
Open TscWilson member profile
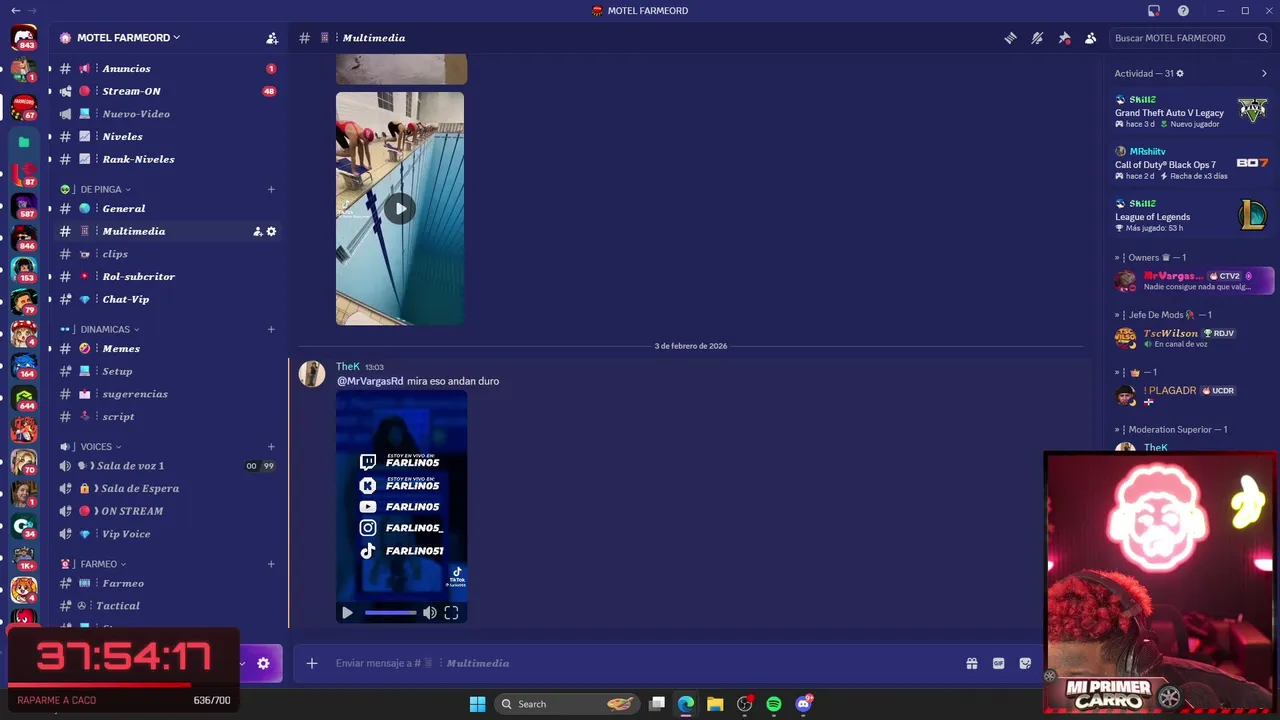1170,333
